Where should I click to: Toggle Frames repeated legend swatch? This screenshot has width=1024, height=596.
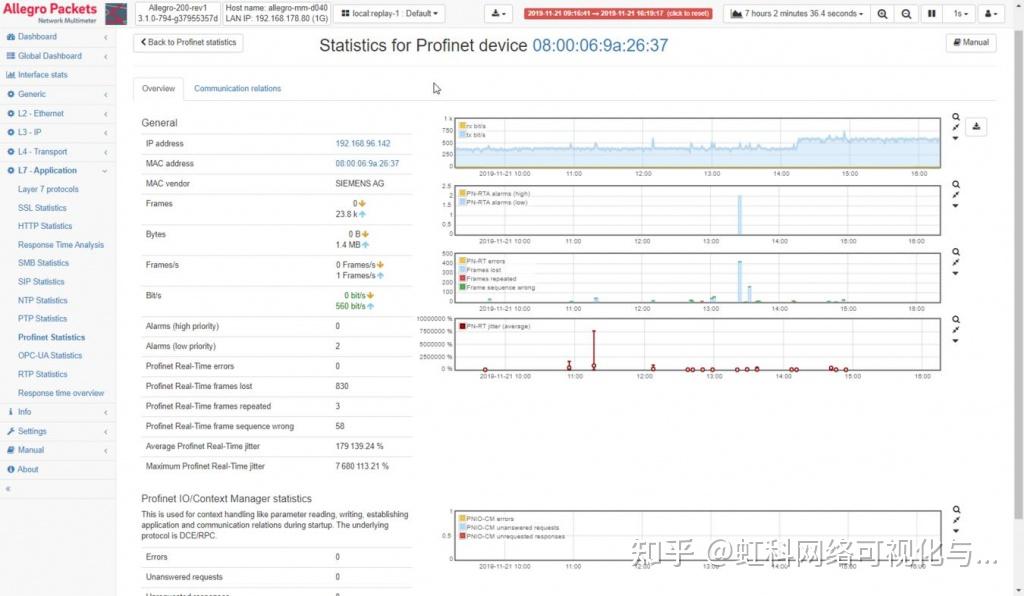(462, 279)
